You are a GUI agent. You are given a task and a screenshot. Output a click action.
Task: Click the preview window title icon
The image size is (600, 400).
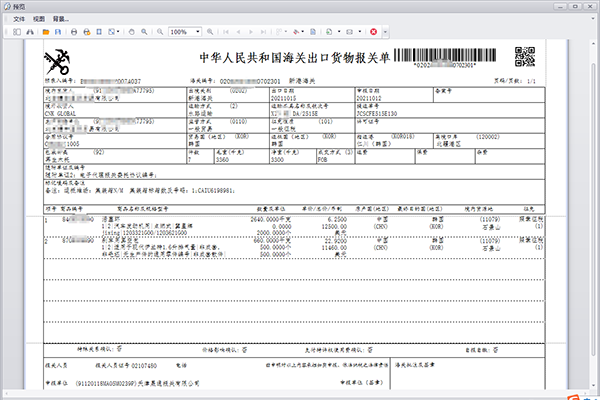coord(7,7)
